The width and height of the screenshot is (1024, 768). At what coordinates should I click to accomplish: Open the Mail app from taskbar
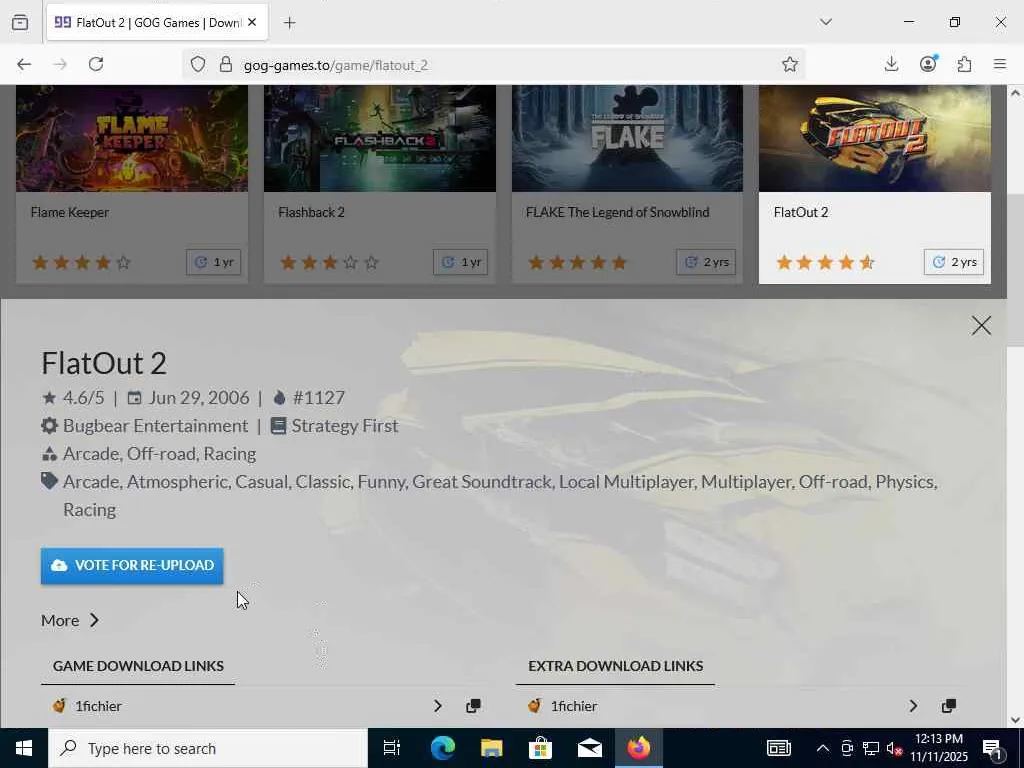[x=589, y=748]
